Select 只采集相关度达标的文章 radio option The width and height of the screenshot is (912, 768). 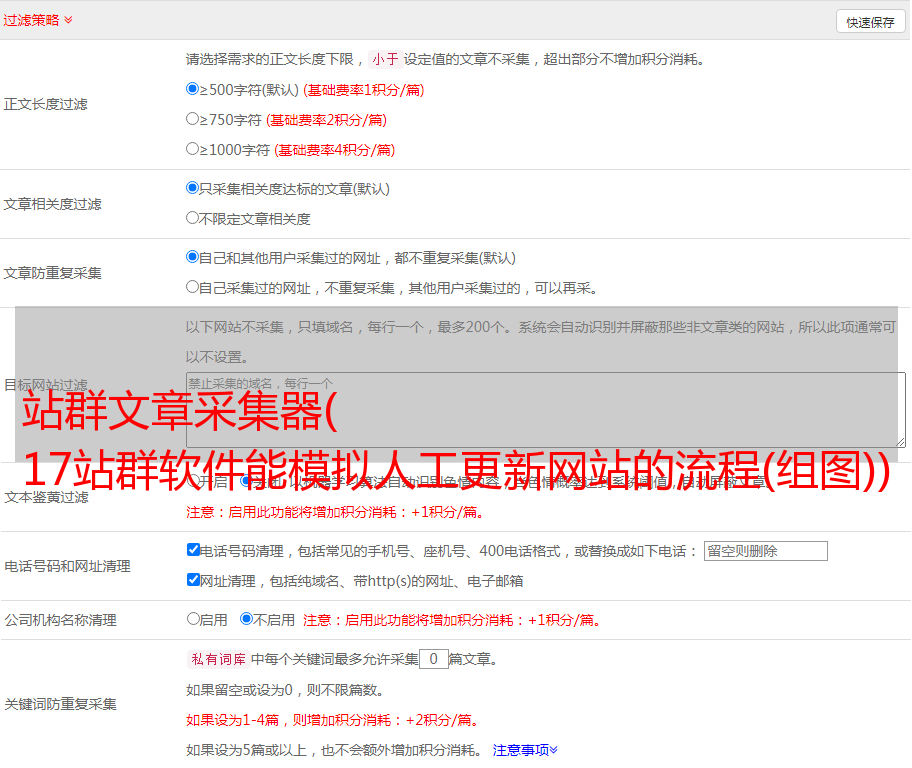[193, 187]
